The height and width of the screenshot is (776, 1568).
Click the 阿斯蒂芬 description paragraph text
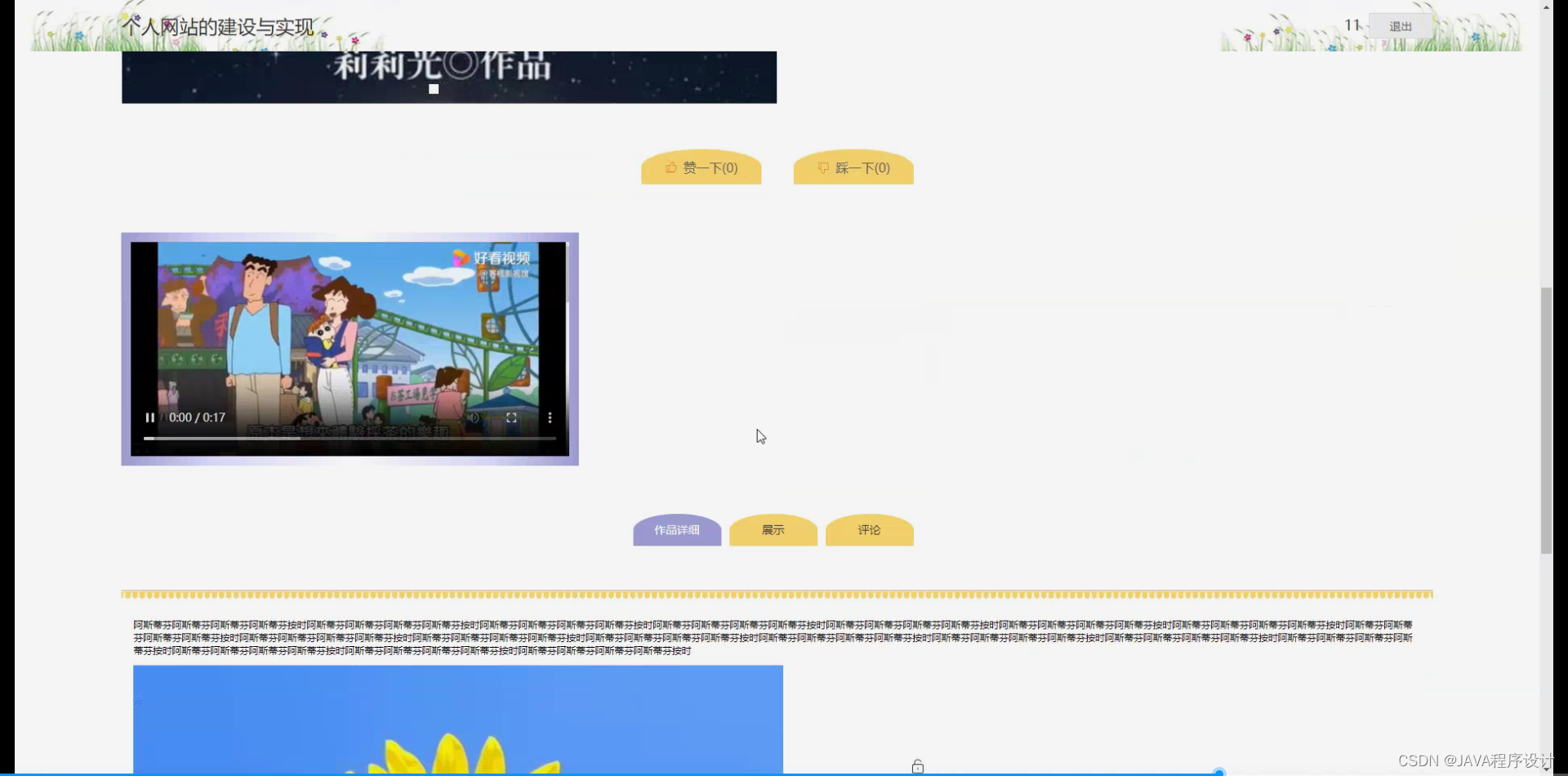click(773, 638)
